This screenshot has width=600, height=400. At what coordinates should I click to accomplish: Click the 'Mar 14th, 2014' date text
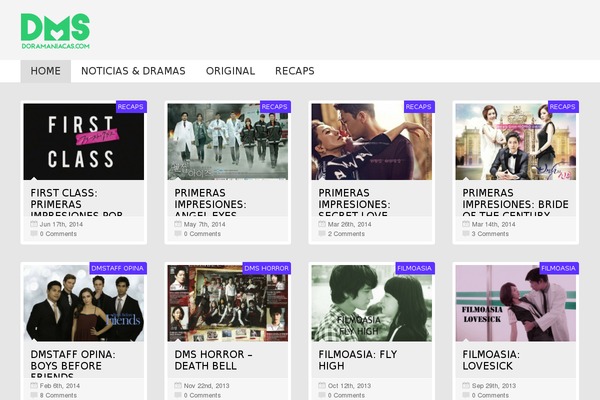click(493, 224)
